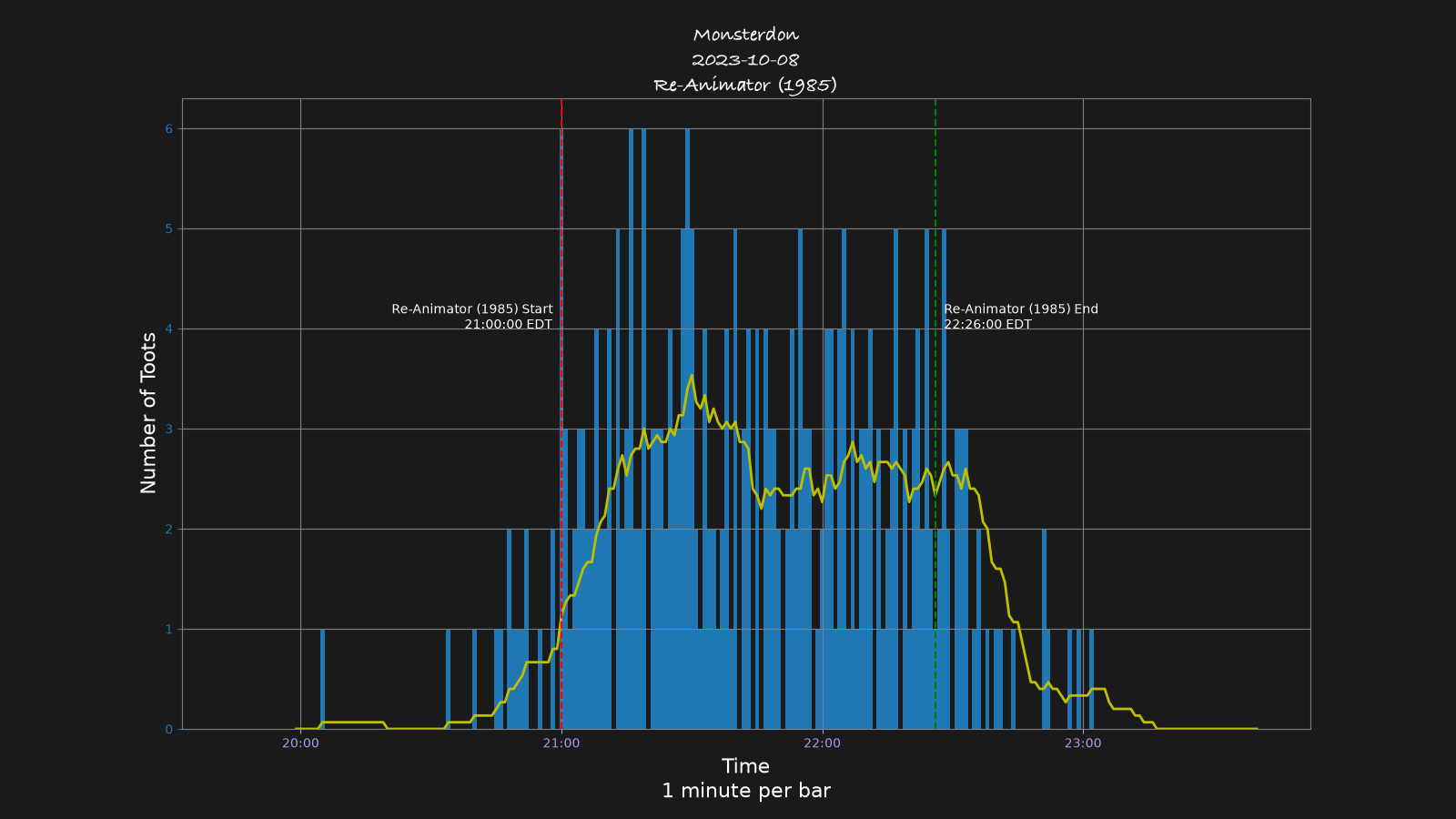Click the '22:00' x-axis tick label
Viewport: 1456px width, 819px height.
tap(823, 743)
